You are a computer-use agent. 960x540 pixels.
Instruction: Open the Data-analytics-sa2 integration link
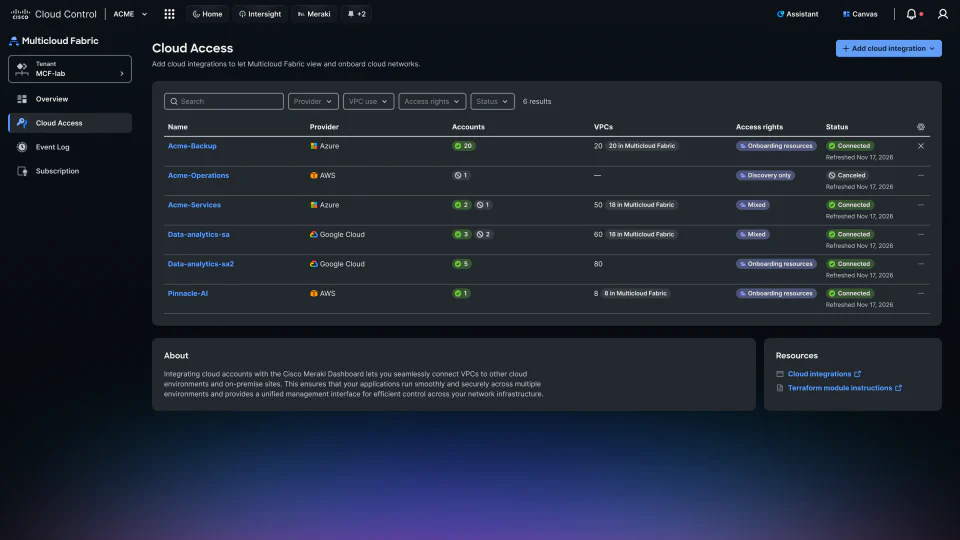(x=201, y=264)
